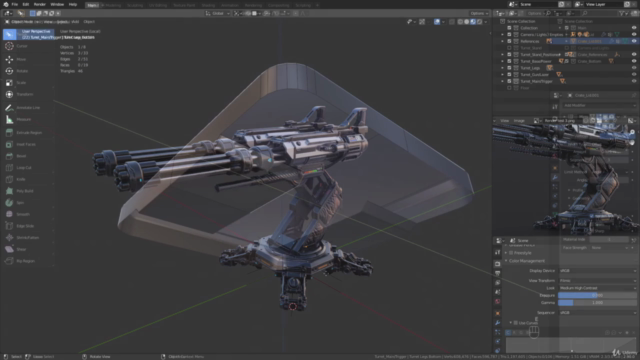Viewport: 640px width, 360px height.
Task: Select the Loop Cut tool
Action: 9,168
